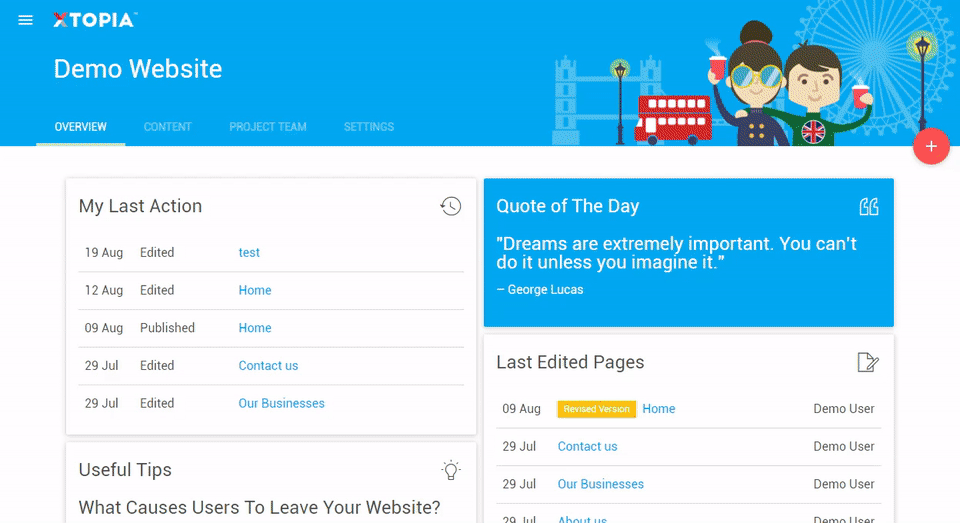The height and width of the screenshot is (523, 960).
Task: Go to the Project Team tab
Action: pos(268,127)
